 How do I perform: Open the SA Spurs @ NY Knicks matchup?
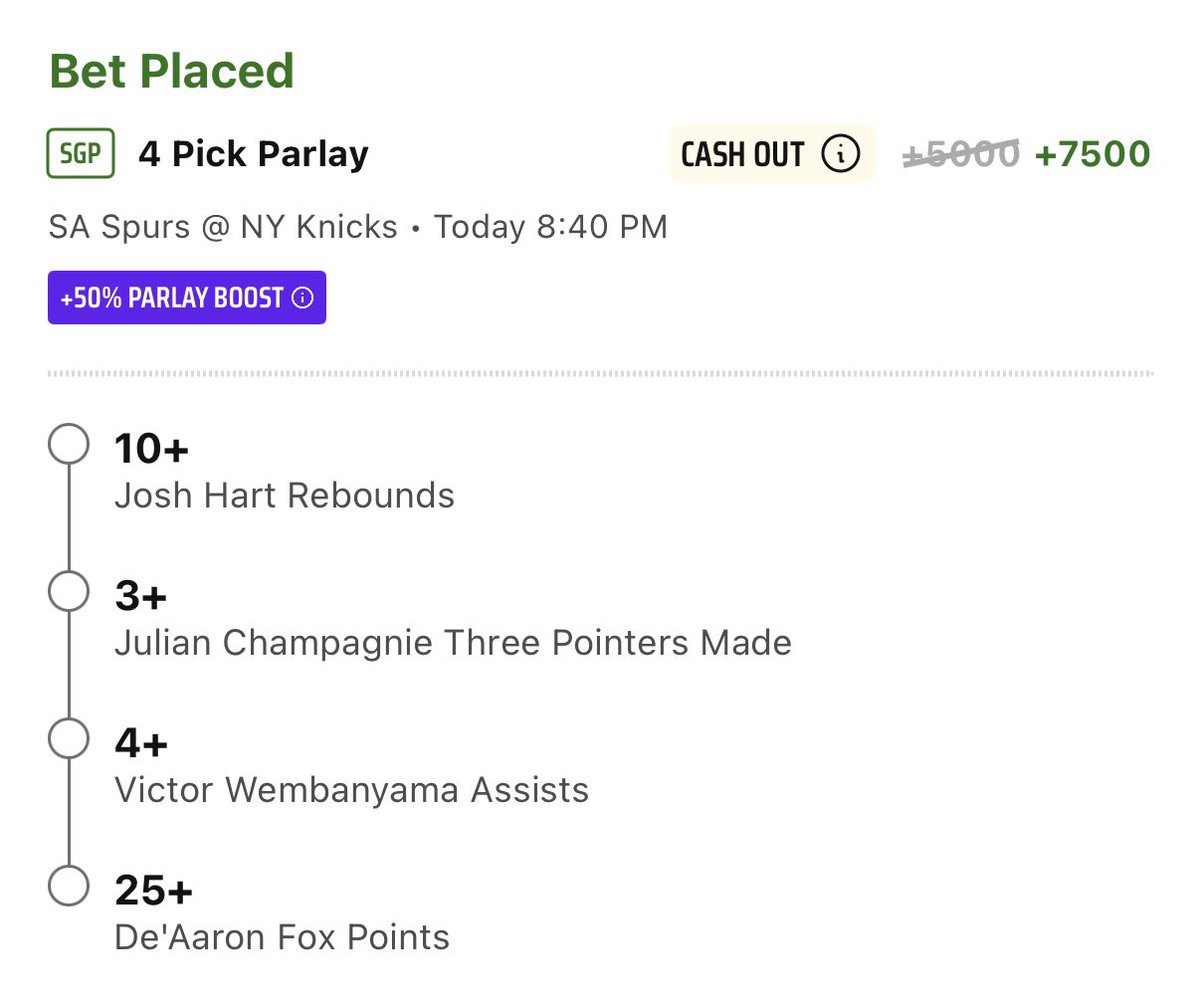pos(223,227)
